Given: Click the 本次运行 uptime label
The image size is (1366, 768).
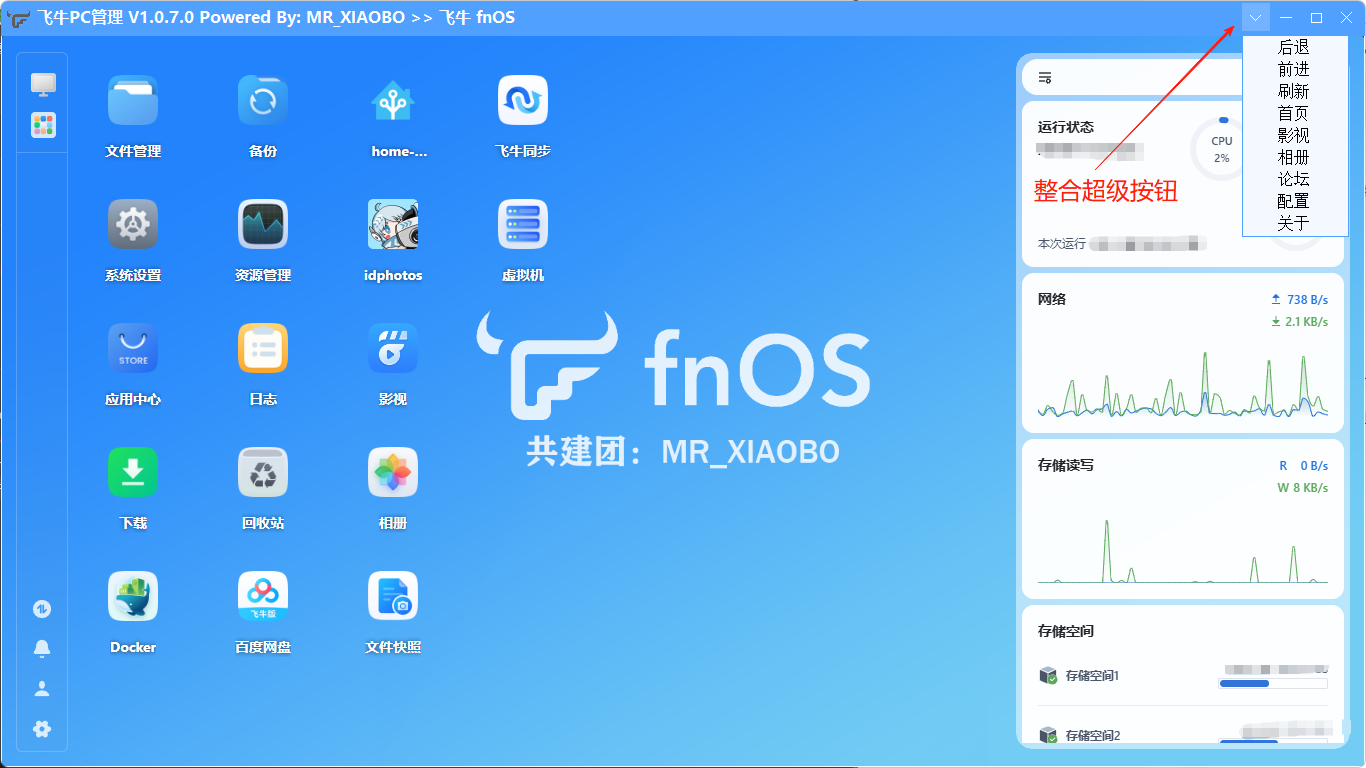Looking at the screenshot, I should (x=1062, y=243).
